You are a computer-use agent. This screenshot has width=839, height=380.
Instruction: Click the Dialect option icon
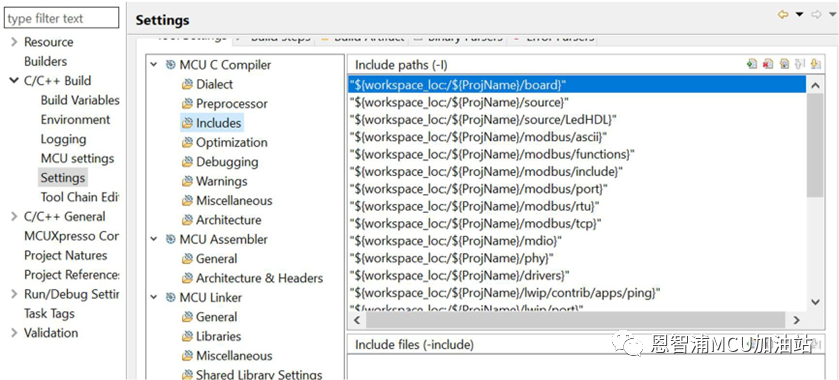point(187,85)
